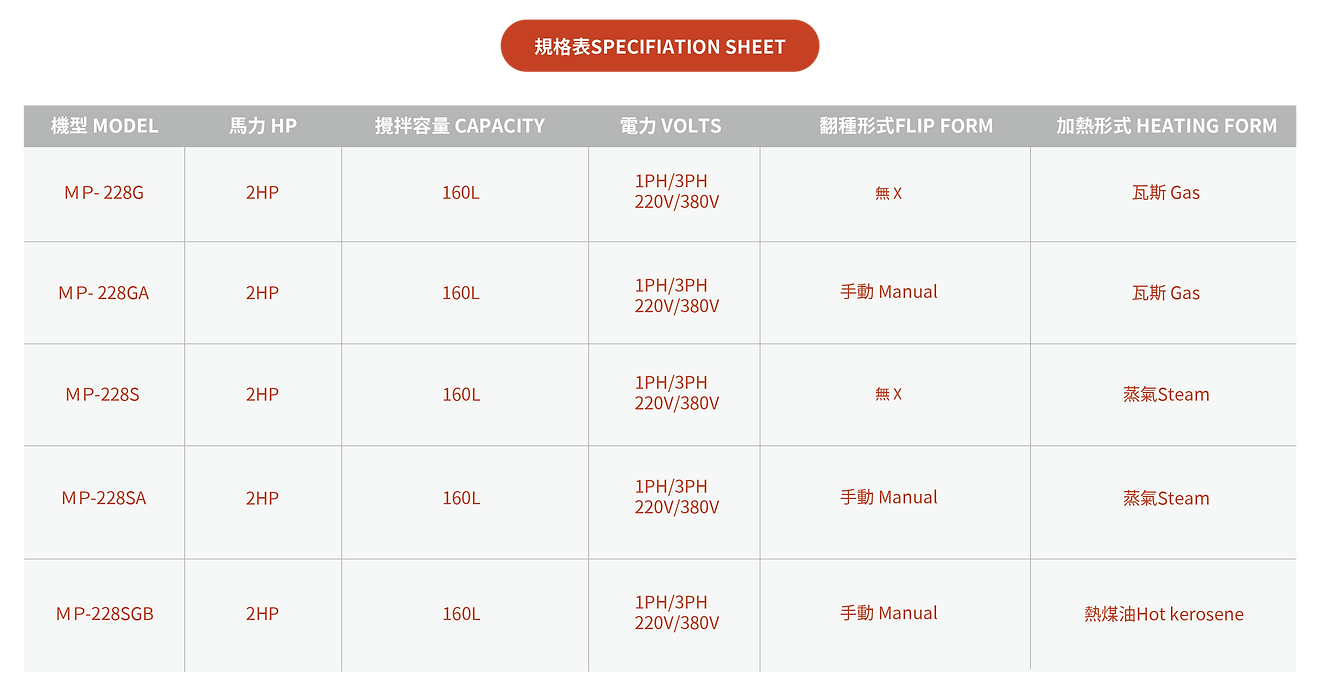Screen dimensions: 1320x693
Task: Click 2HP cell in MP-228G row
Action: pos(262,193)
